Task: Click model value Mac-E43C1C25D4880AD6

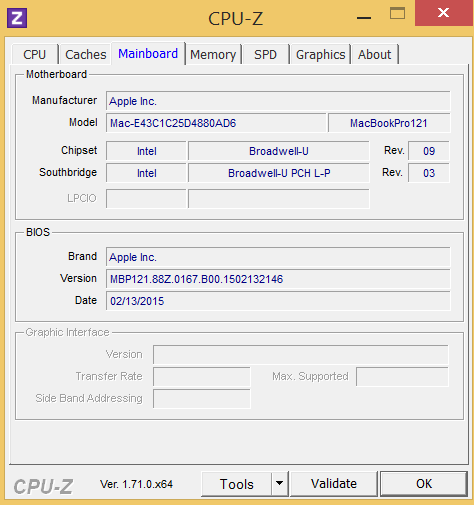Action: pyautogui.click(x=216, y=123)
